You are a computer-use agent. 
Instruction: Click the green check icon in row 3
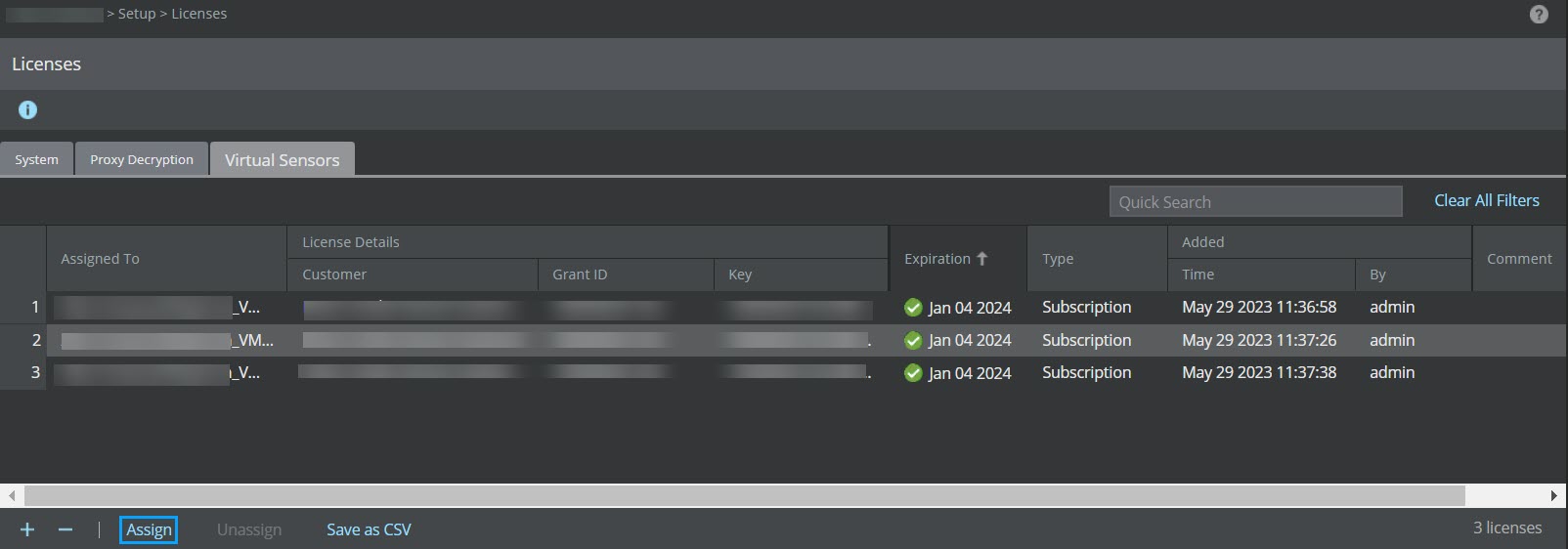point(913,373)
